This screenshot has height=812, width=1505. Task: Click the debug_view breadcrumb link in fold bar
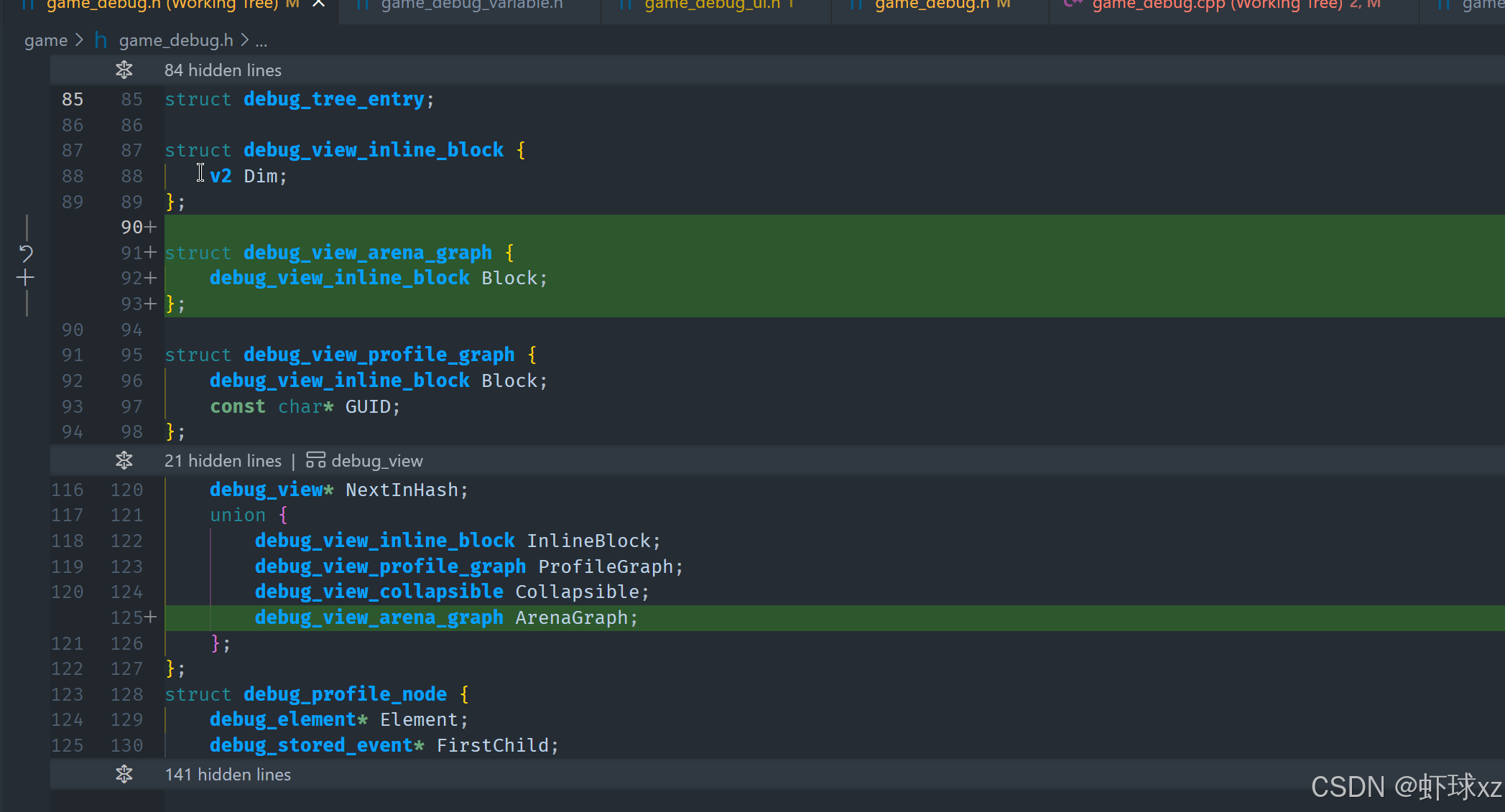[x=376, y=461]
